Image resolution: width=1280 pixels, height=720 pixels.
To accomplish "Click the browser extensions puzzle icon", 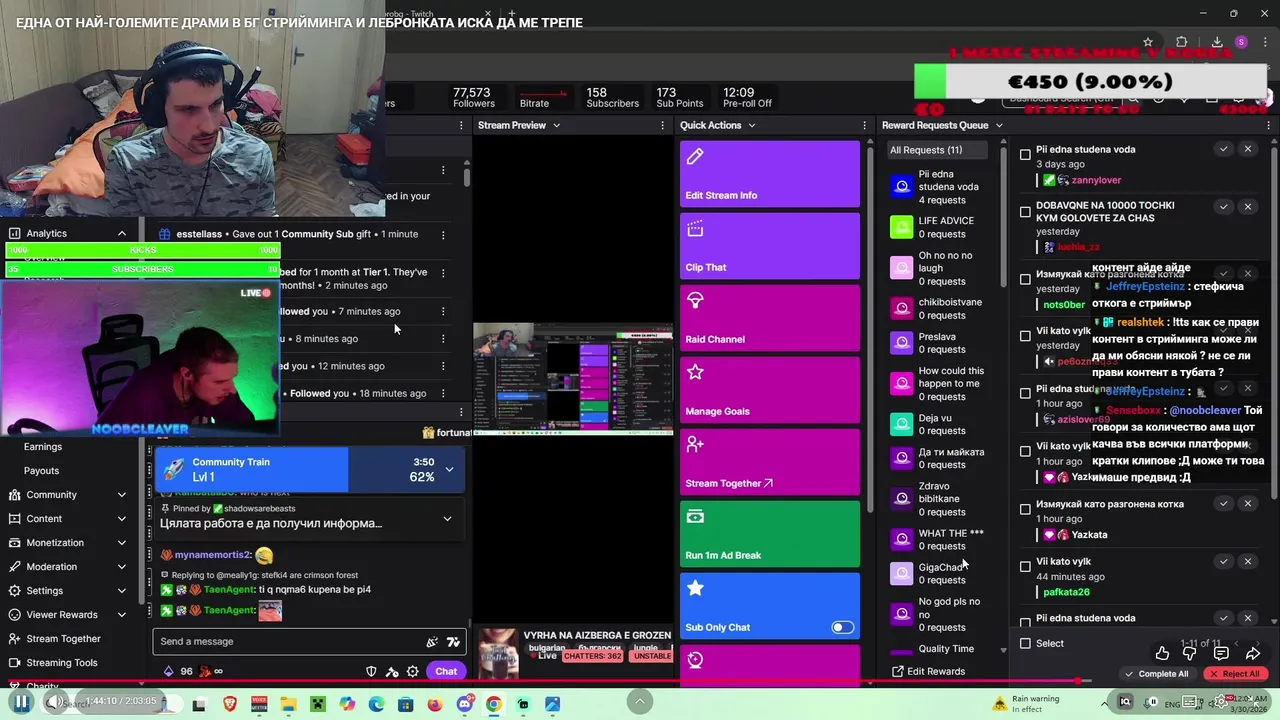I will 1182,42.
